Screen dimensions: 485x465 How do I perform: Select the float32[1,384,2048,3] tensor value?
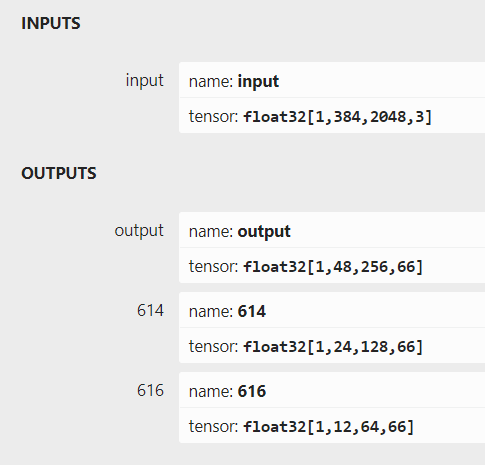pos(337,117)
